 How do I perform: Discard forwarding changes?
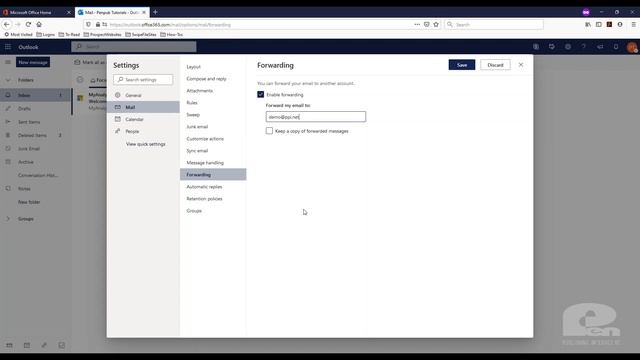[x=495, y=65]
